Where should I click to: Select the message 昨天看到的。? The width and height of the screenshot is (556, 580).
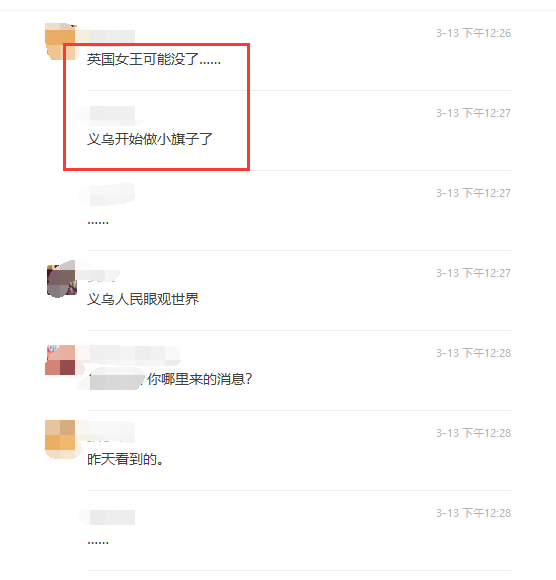point(125,459)
